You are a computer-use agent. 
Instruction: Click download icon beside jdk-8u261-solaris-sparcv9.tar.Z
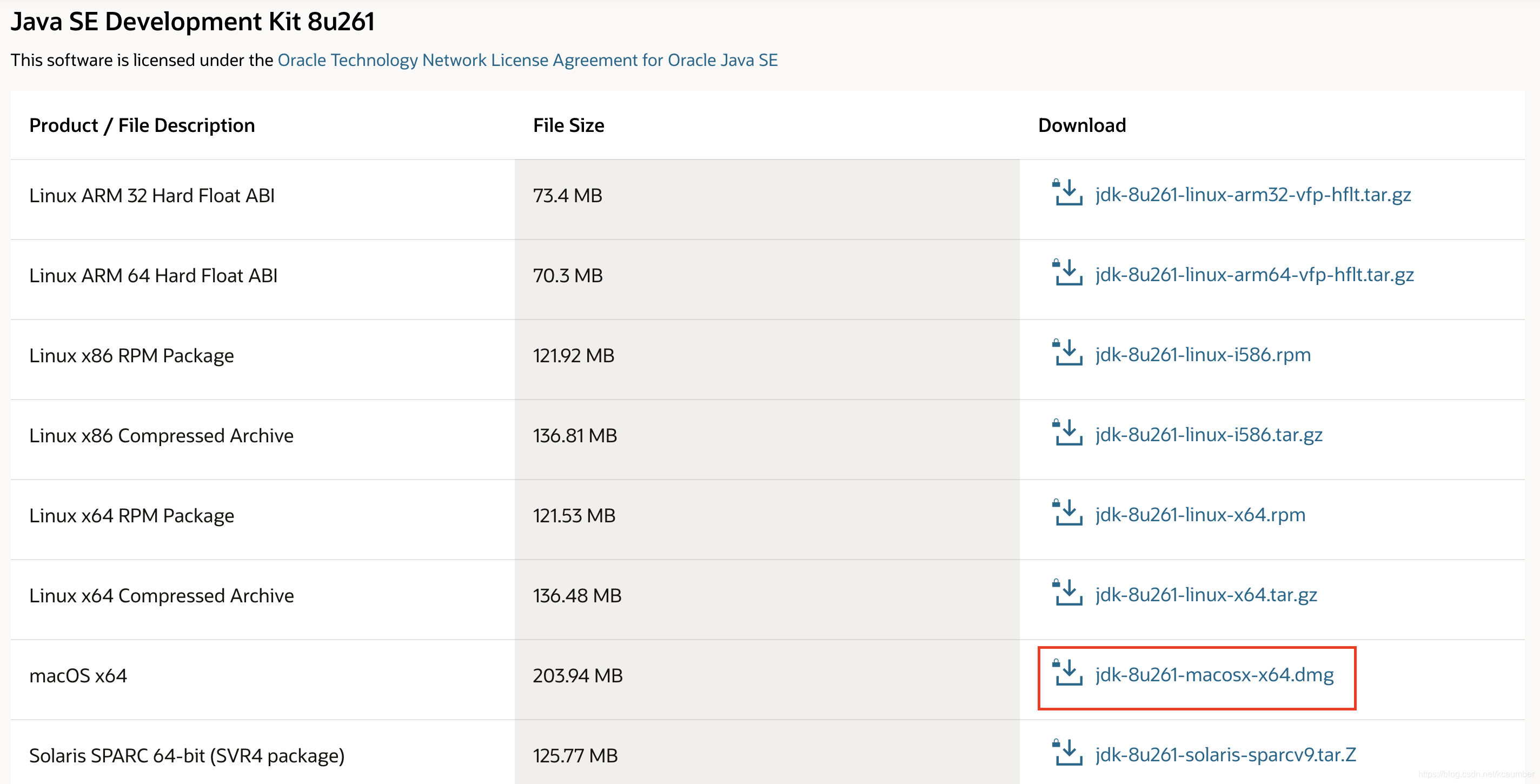click(x=1067, y=753)
